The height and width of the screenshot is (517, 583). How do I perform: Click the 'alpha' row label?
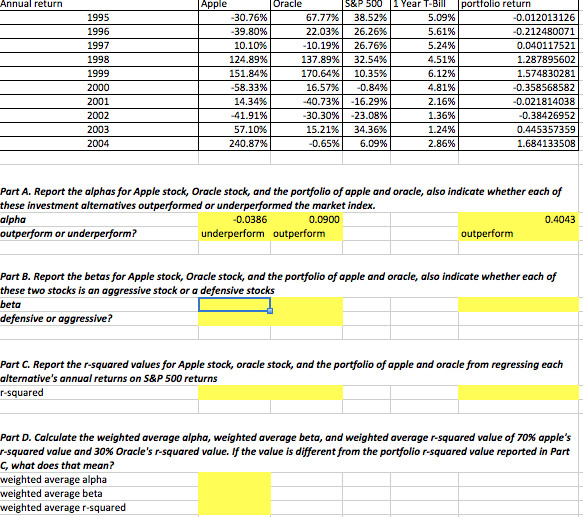coord(13,219)
